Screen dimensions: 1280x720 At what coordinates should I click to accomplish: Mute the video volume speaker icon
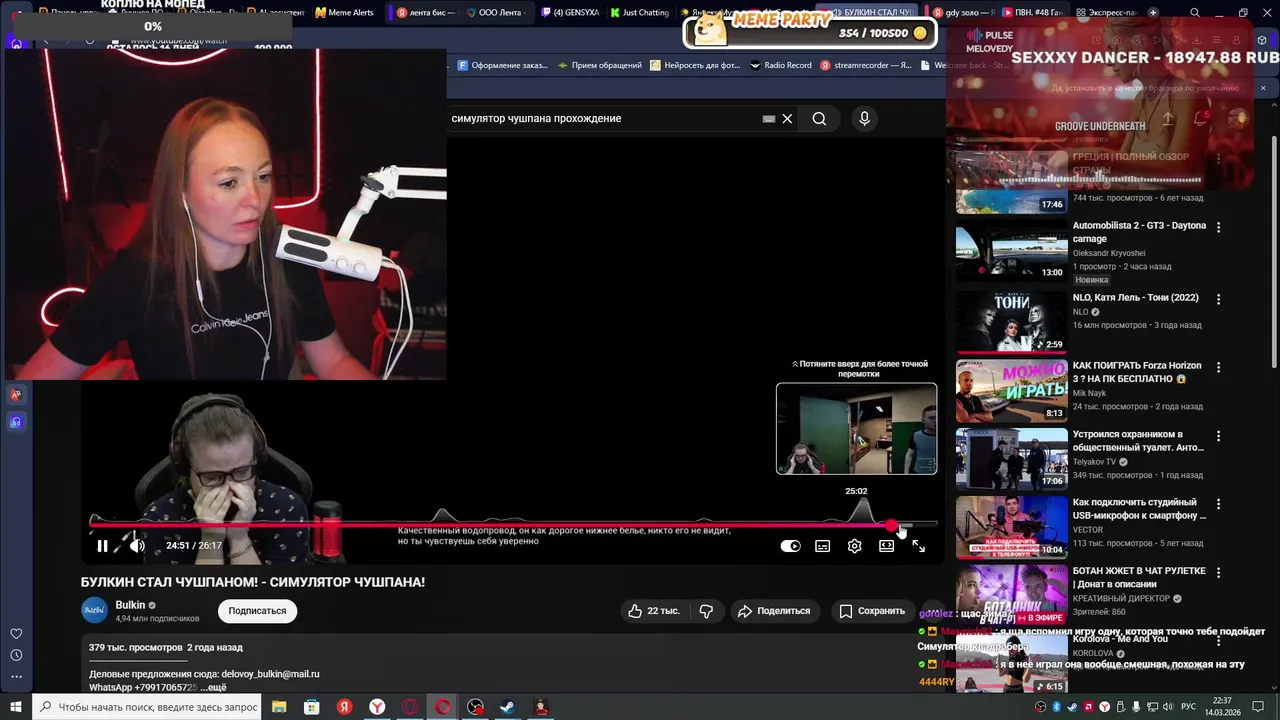pos(137,546)
